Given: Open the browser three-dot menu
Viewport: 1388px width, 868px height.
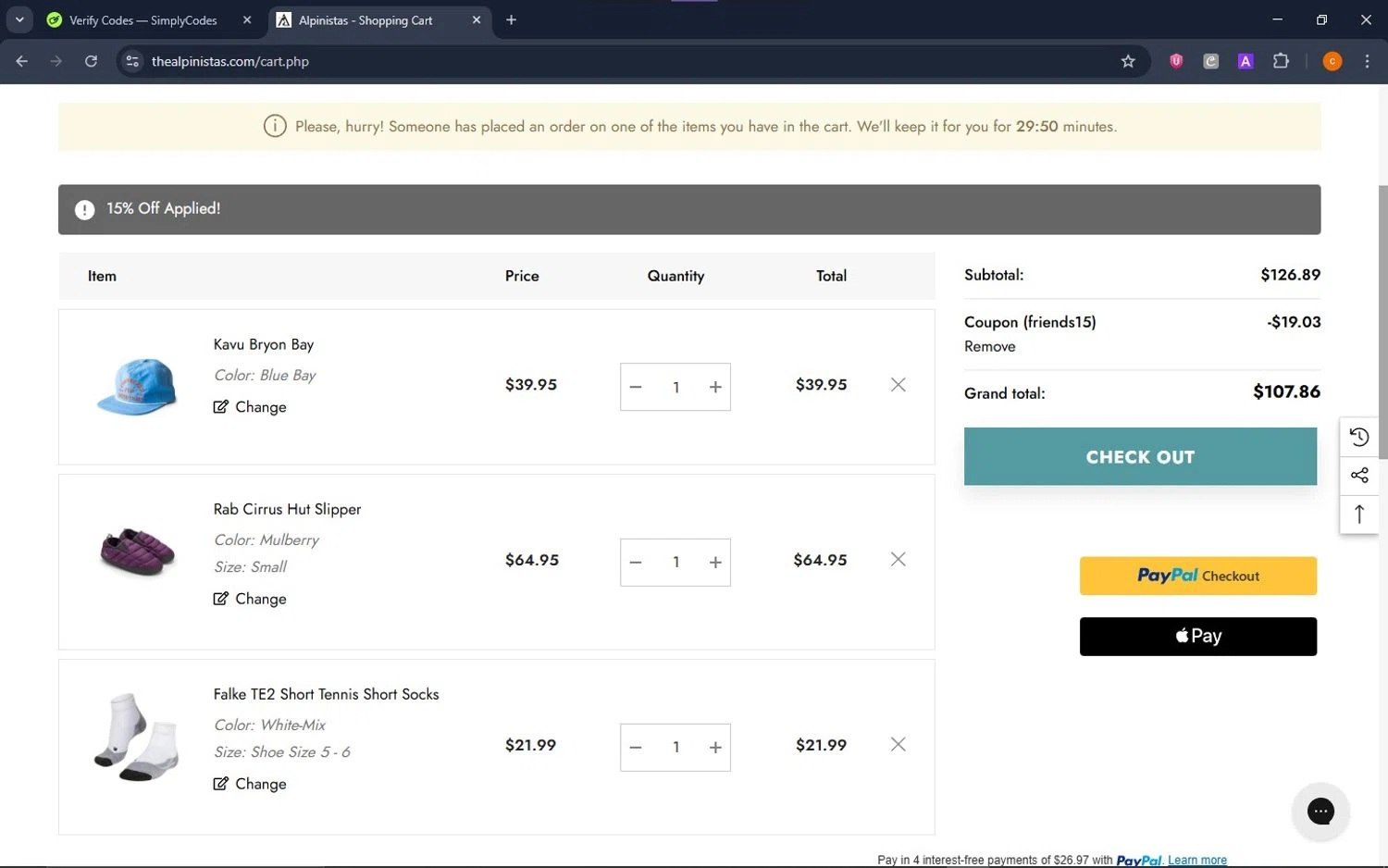Looking at the screenshot, I should pyautogui.click(x=1367, y=61).
